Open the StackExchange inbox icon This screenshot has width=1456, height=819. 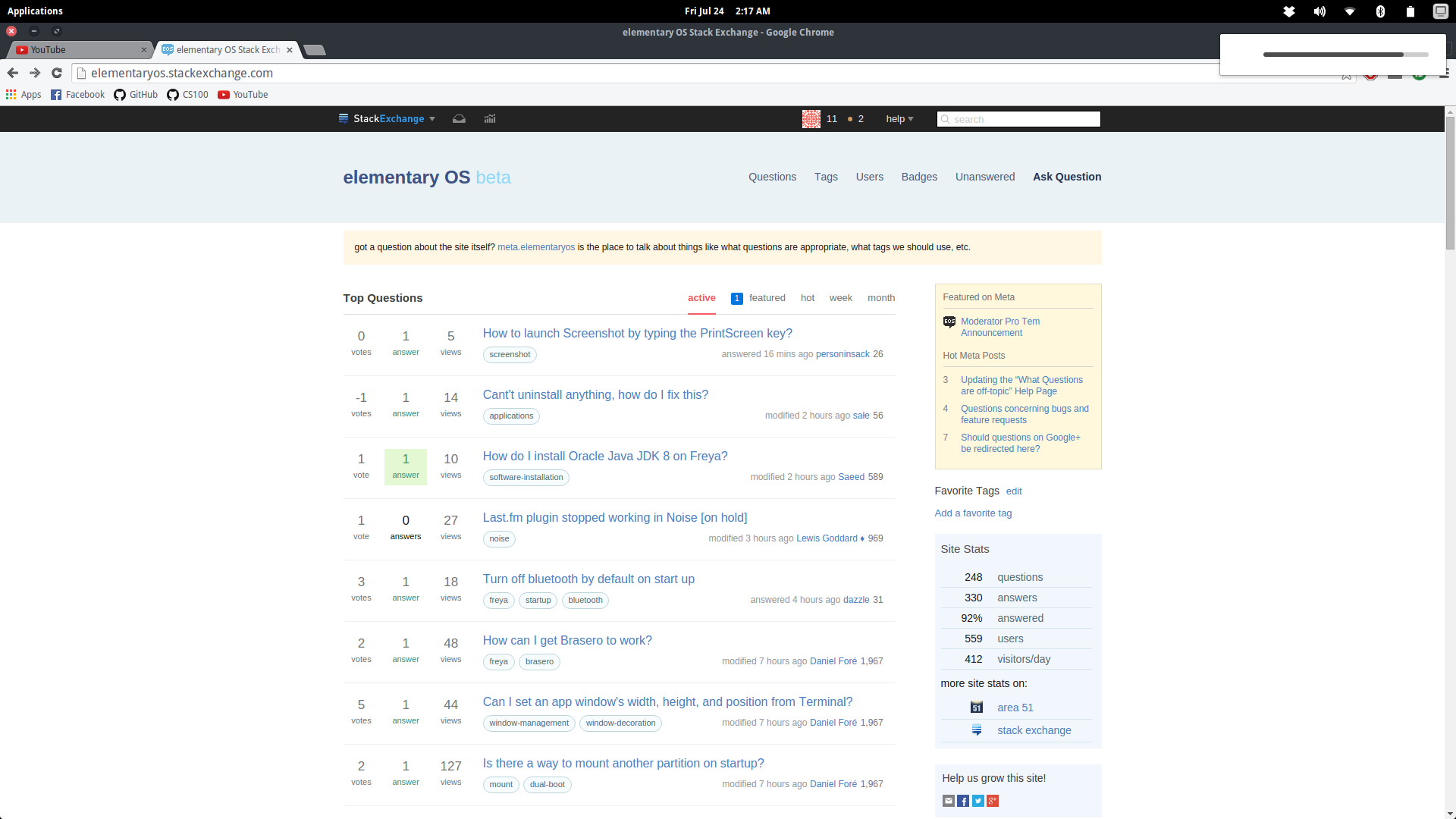pos(459,119)
